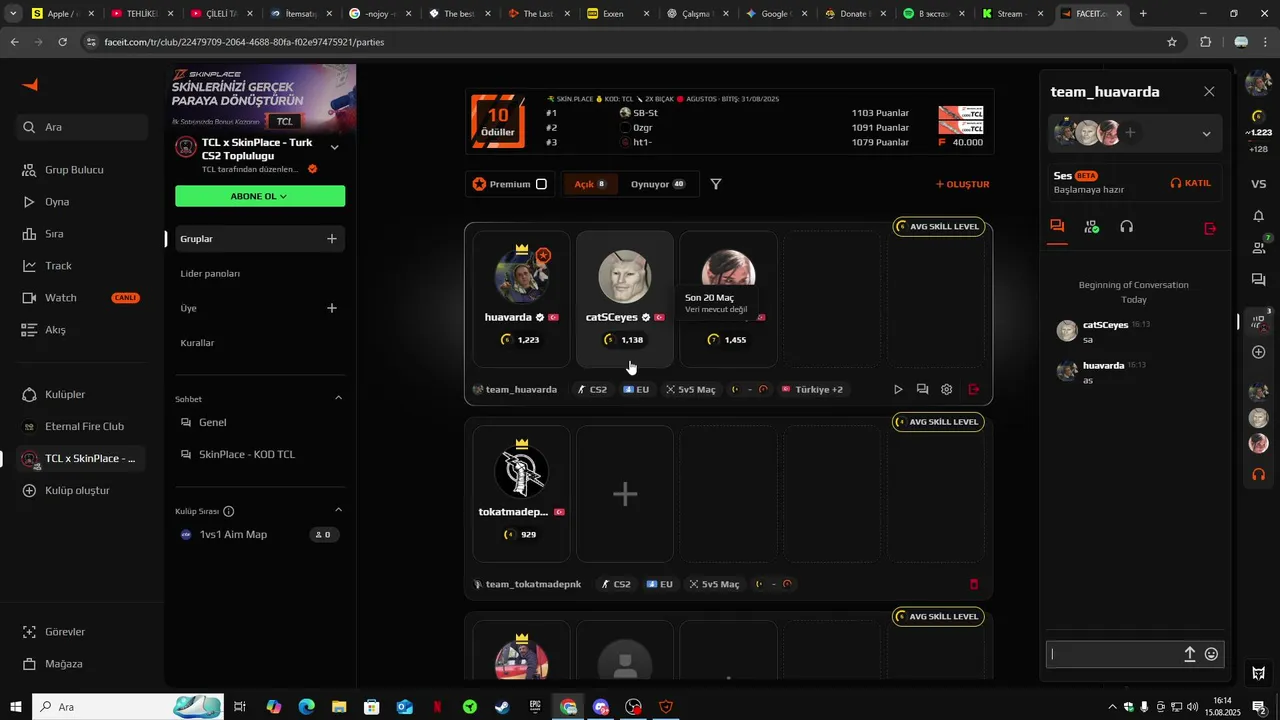Open the Ara search in the sidebar
The height and width of the screenshot is (720, 1280).
click(84, 127)
